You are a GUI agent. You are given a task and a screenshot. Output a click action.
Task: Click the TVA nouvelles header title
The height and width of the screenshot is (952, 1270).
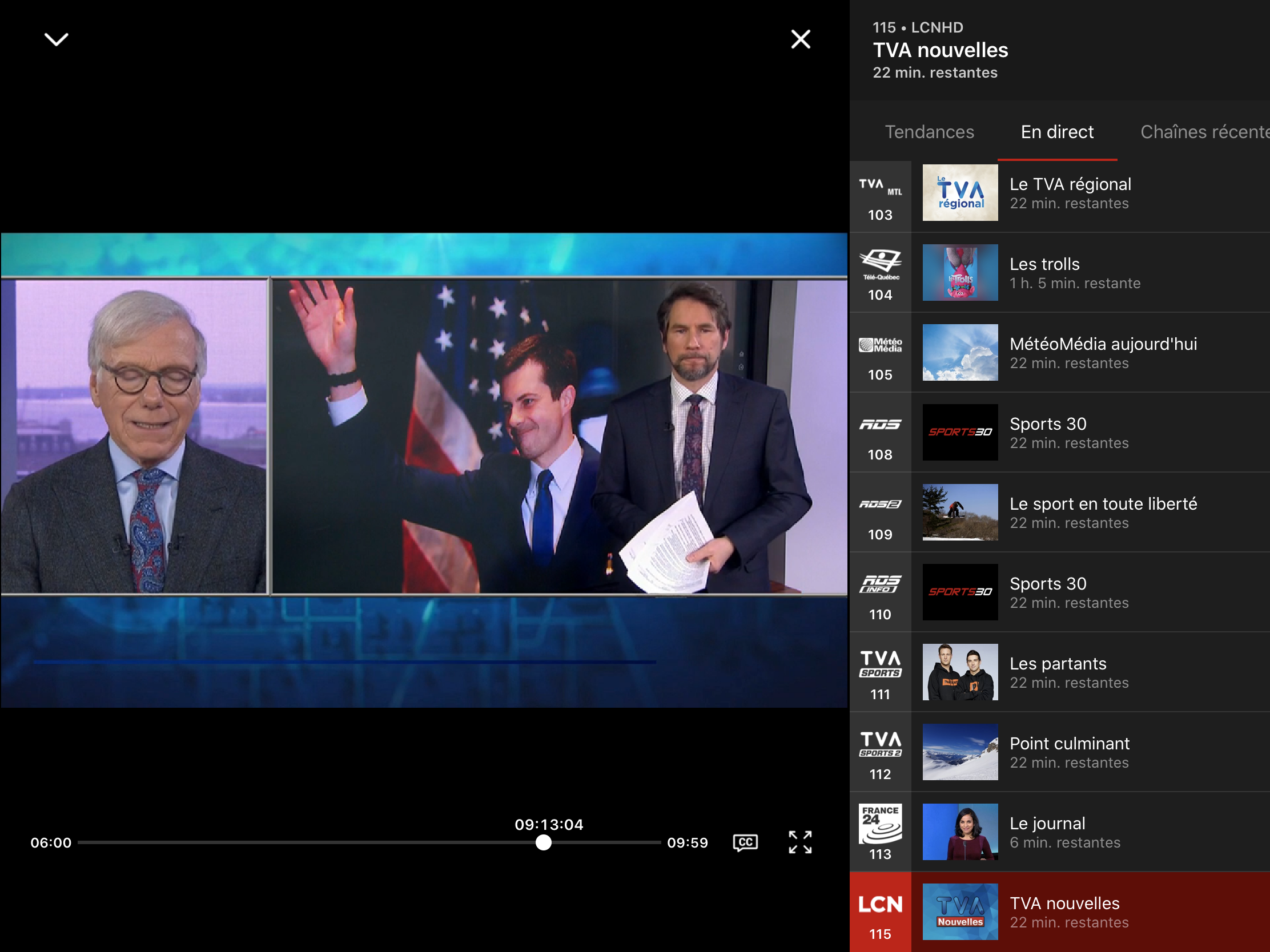(940, 50)
